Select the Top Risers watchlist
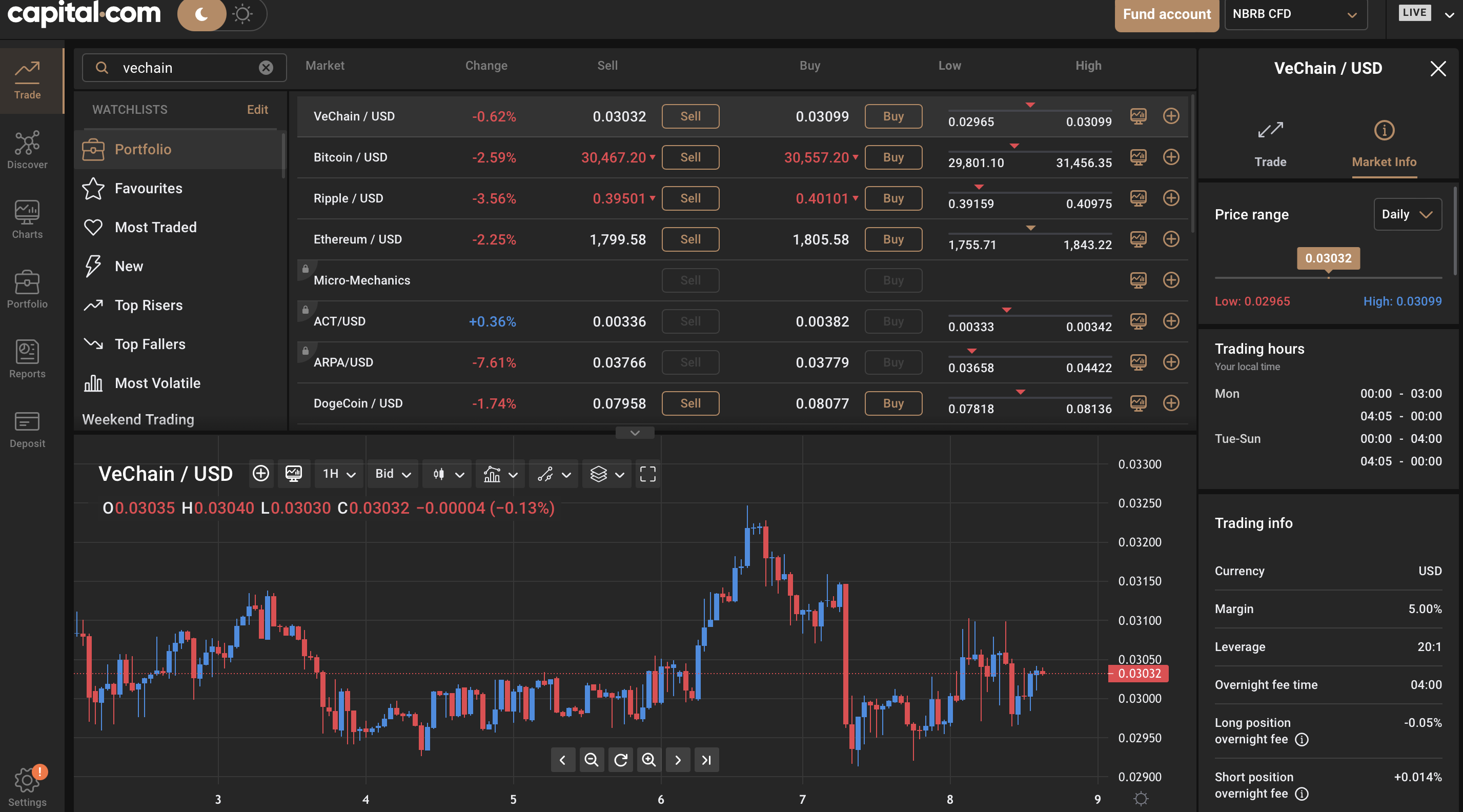This screenshot has width=1463, height=812. (x=179, y=306)
